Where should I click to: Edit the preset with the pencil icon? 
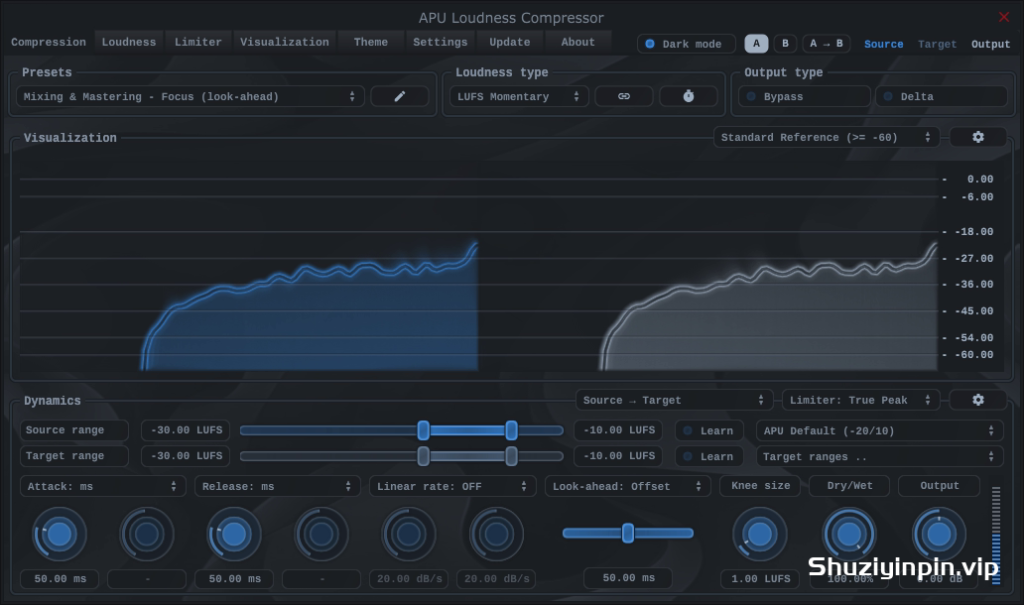(x=400, y=96)
